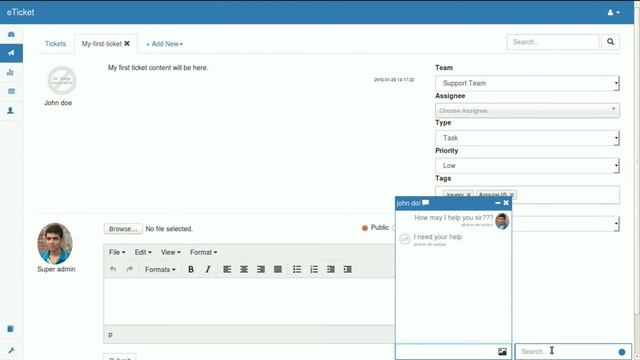This screenshot has height=360, width=640.
Task: Open the Choose Assignee dropdown
Action: click(527, 111)
